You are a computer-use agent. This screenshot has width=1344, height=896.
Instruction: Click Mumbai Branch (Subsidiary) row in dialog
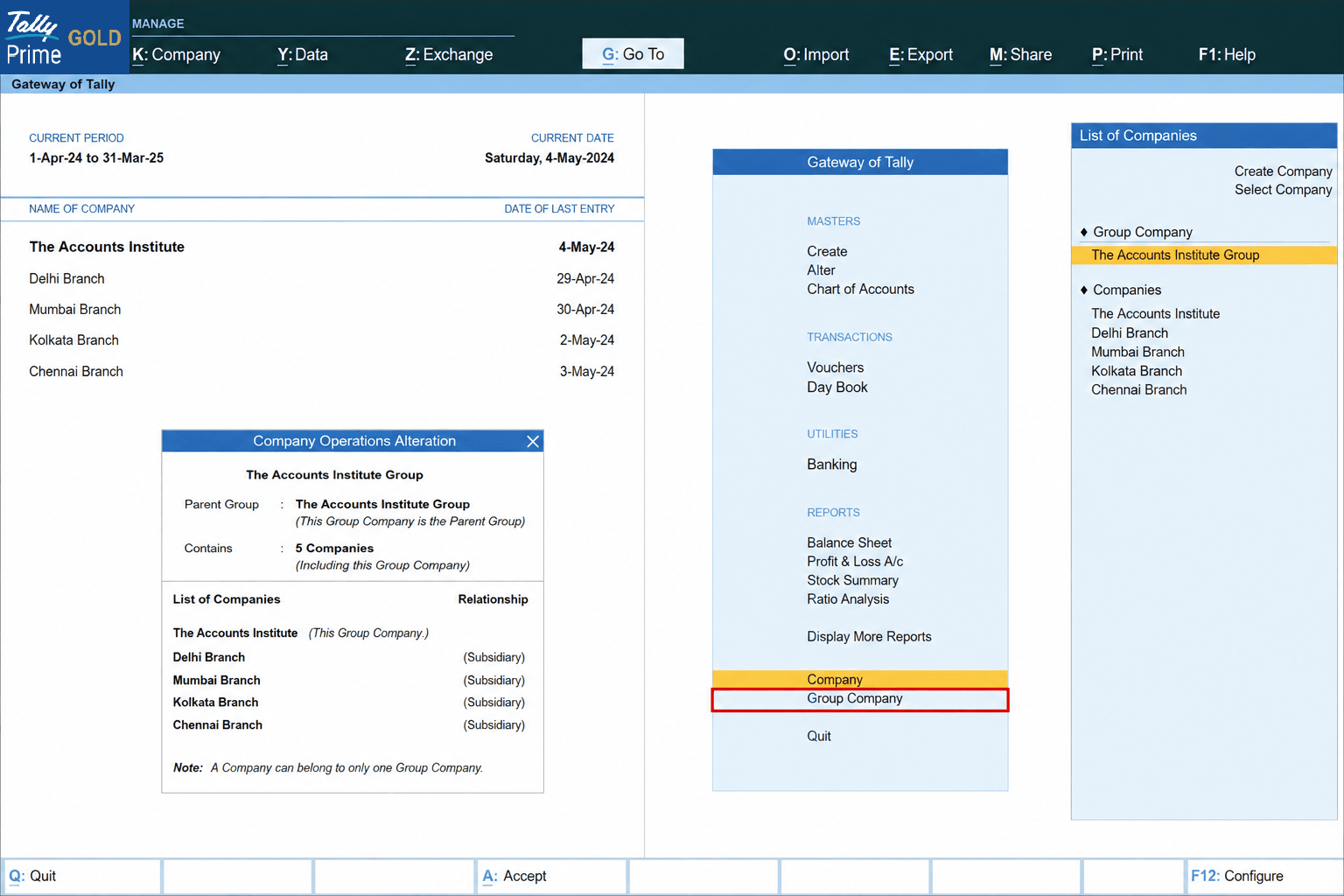pos(349,680)
